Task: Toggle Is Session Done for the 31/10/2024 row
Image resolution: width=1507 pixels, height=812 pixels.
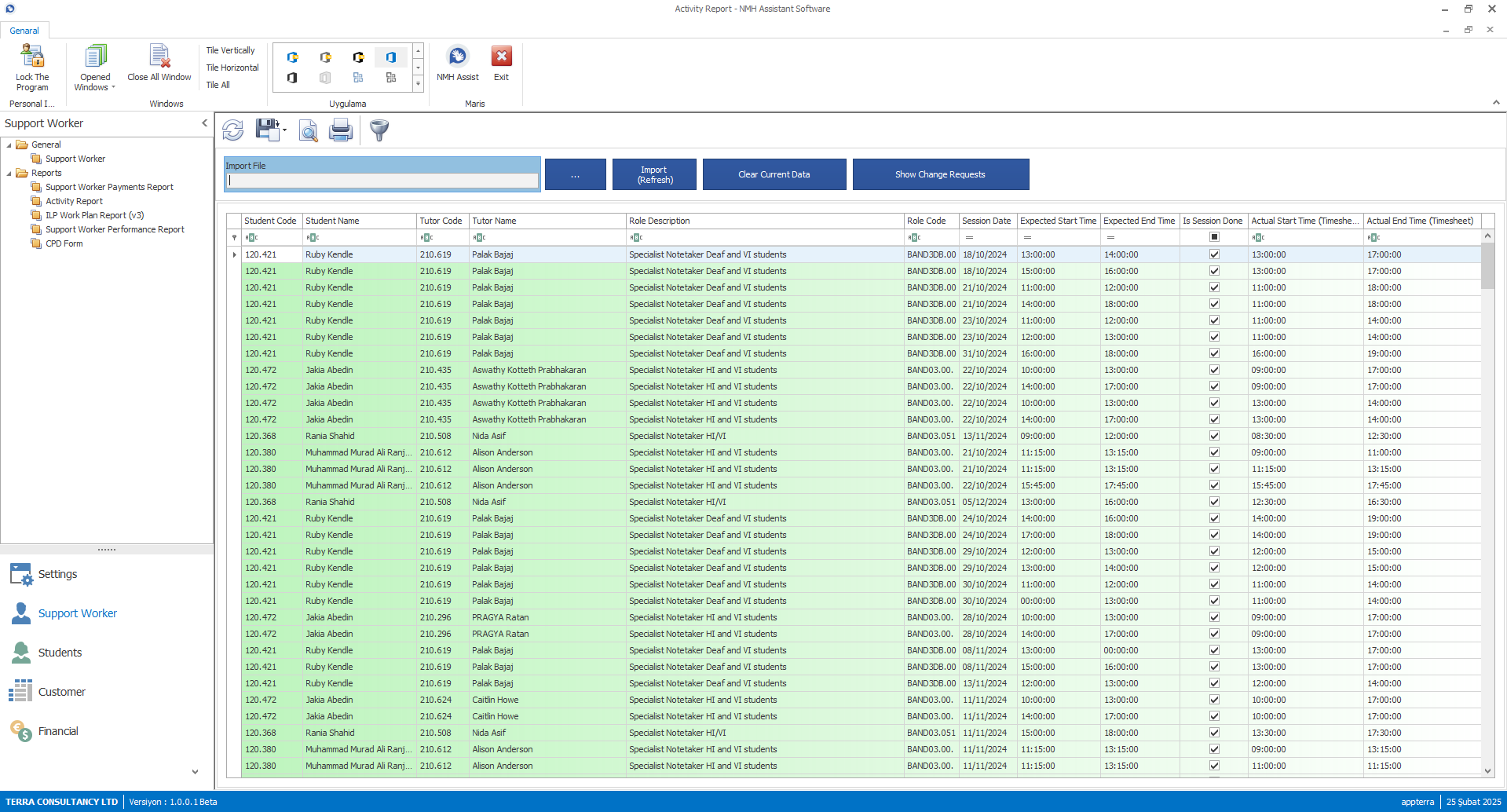Action: coord(1214,353)
